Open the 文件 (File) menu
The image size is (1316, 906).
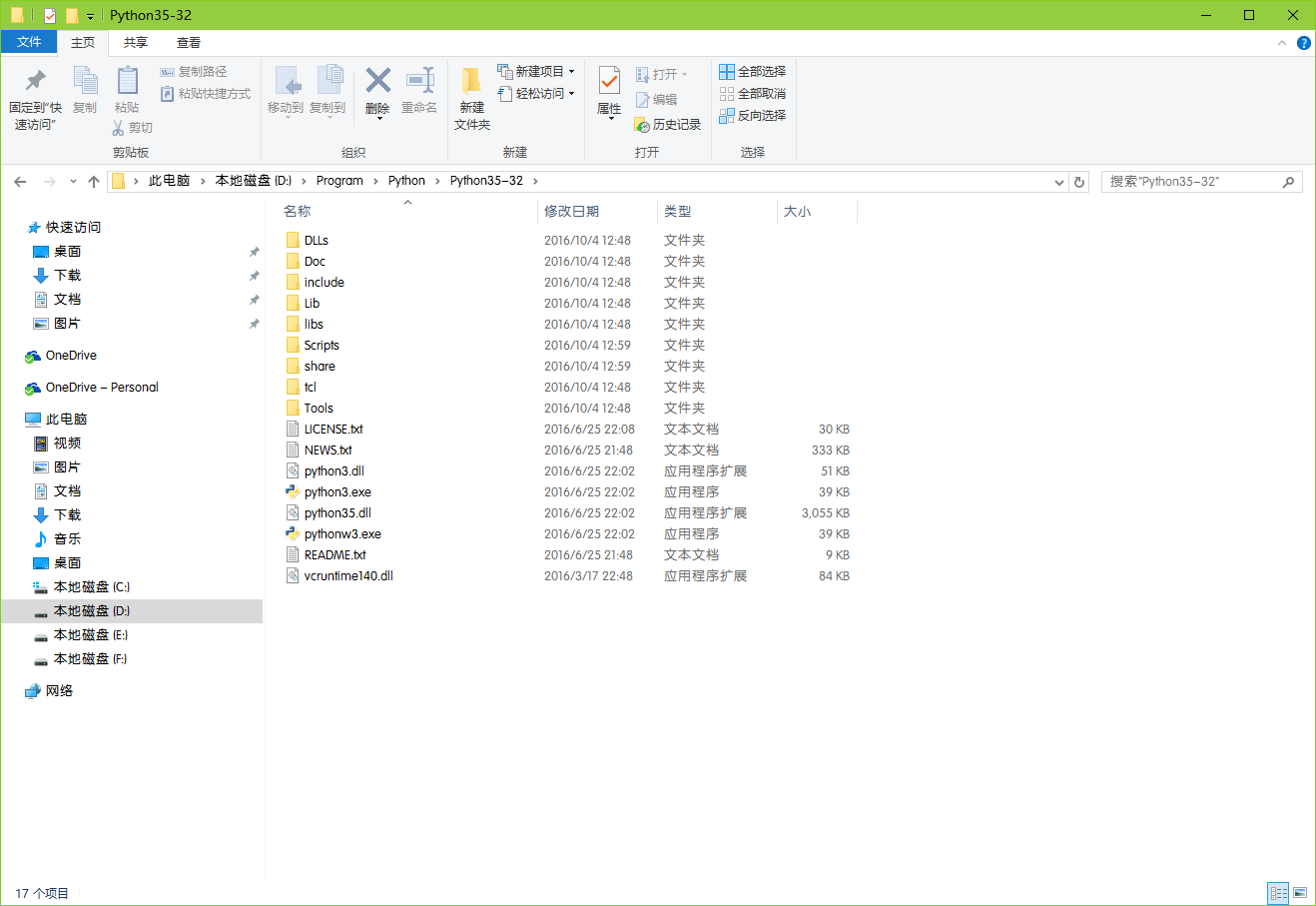pos(29,42)
